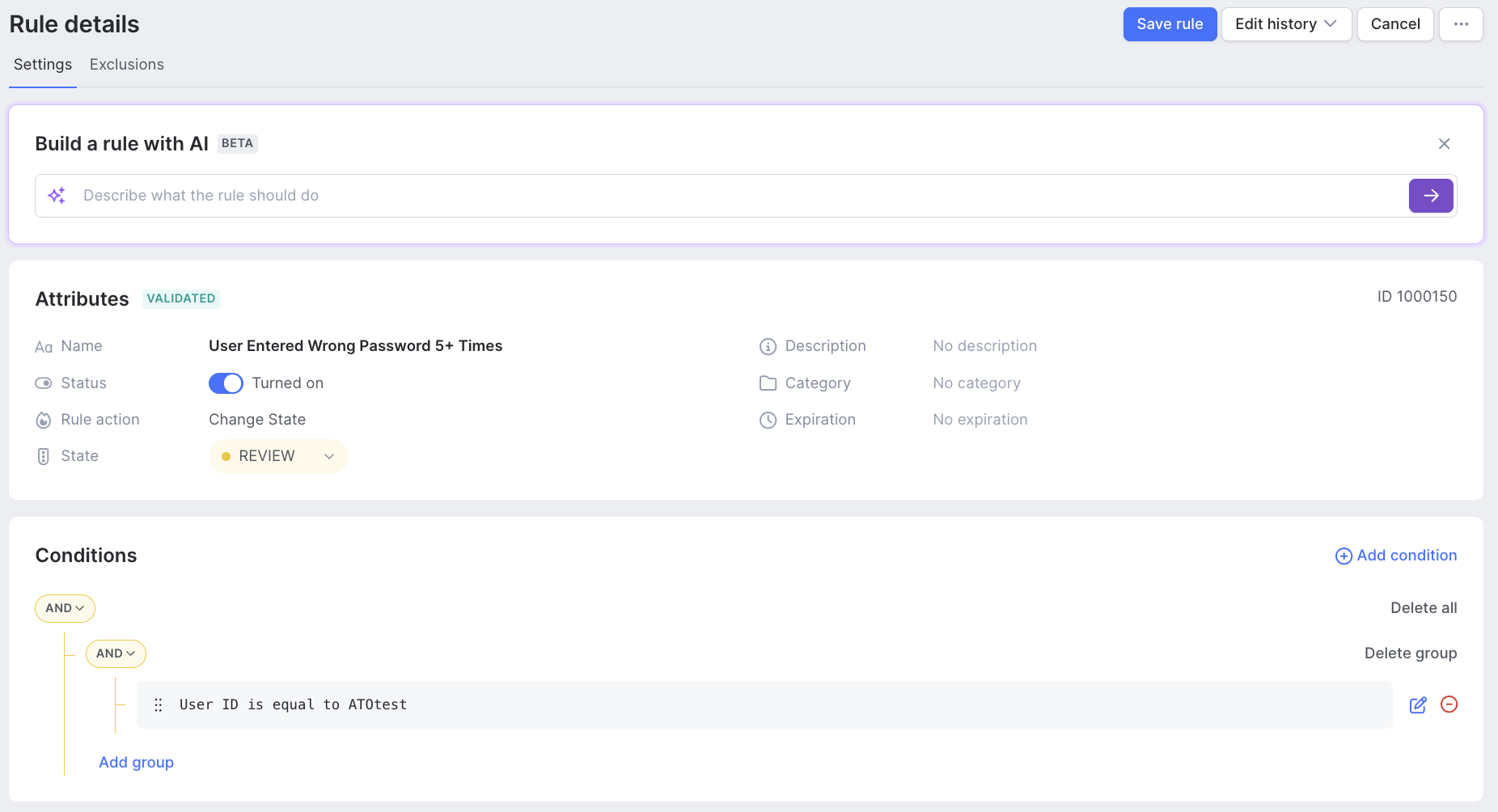Click the drag handle beside User ID condition

tap(159, 704)
